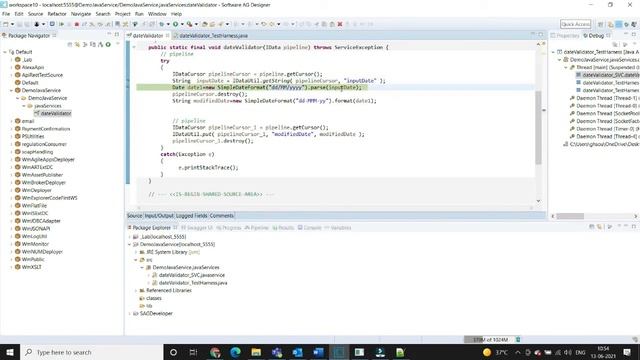
Task: Click the Windows Start button
Action: pyautogui.click(x=10, y=352)
